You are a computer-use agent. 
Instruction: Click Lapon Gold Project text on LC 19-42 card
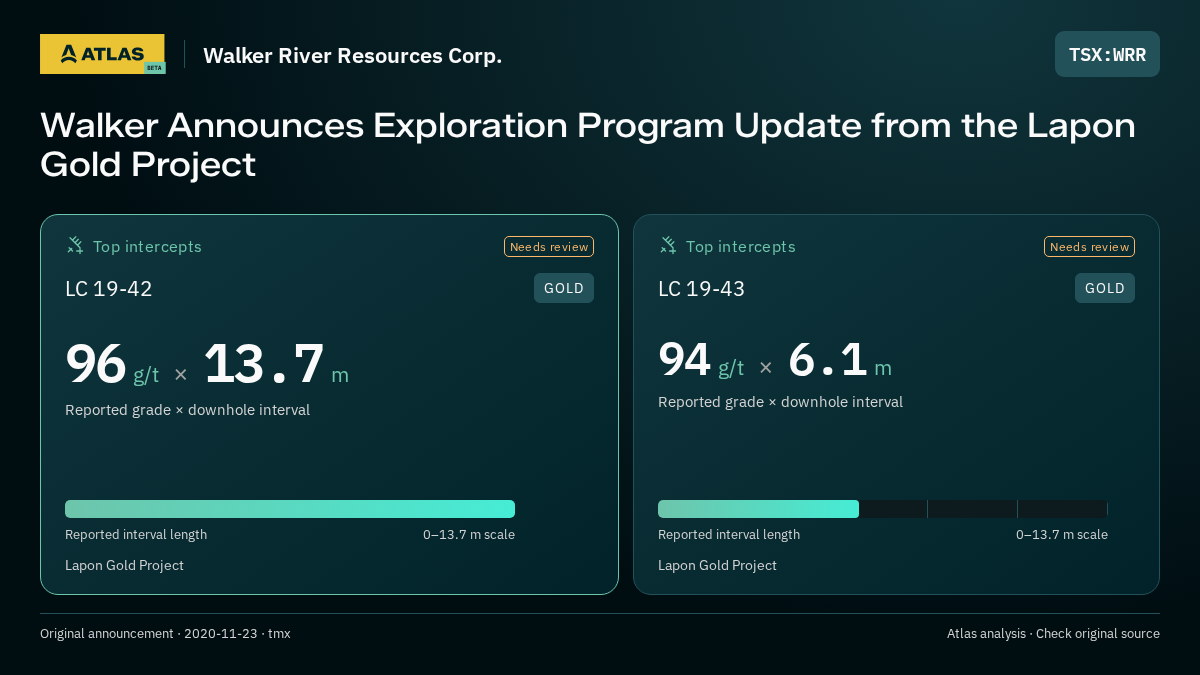click(124, 566)
